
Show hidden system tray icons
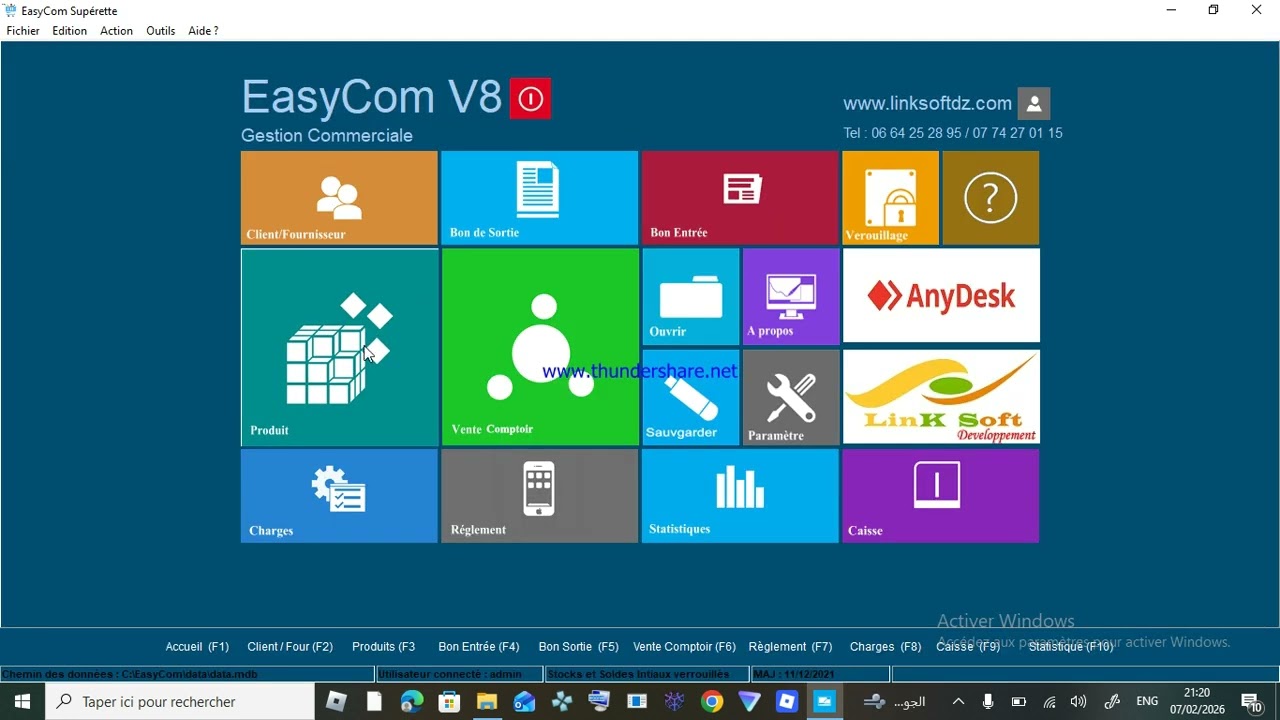point(958,702)
